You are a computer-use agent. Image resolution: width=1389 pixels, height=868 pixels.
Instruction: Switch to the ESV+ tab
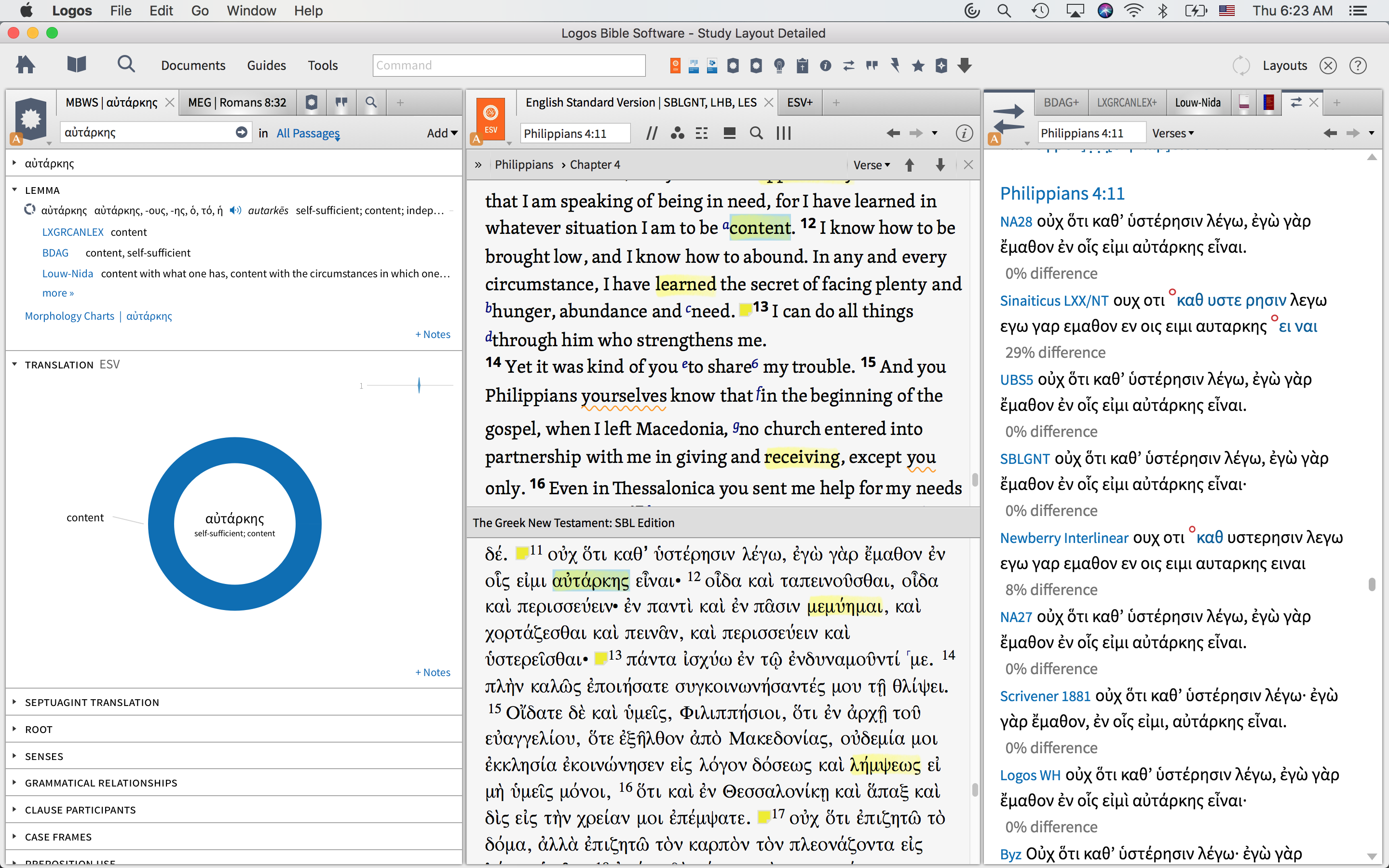pos(800,102)
